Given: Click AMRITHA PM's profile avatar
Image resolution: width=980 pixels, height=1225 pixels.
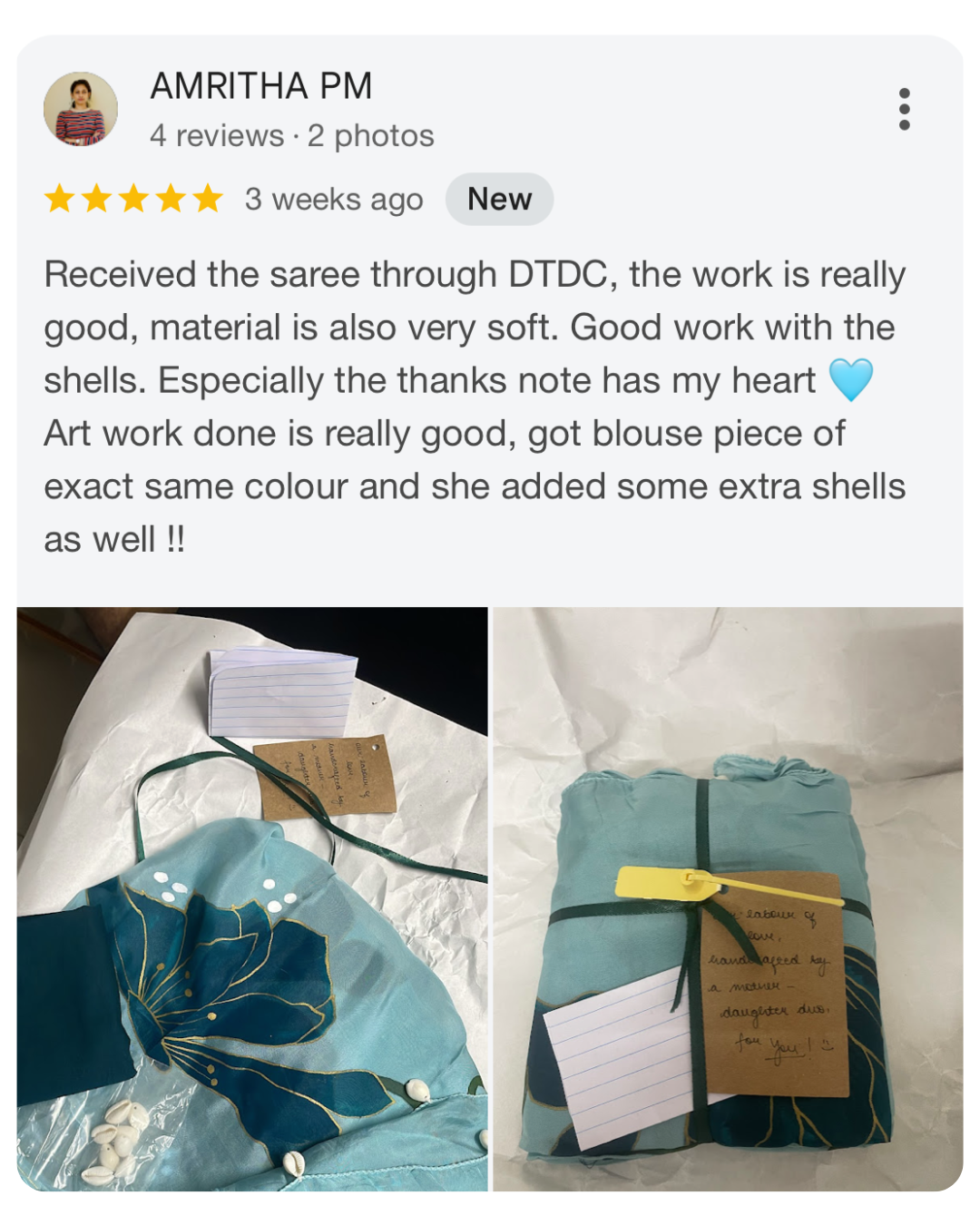Looking at the screenshot, I should click(81, 109).
